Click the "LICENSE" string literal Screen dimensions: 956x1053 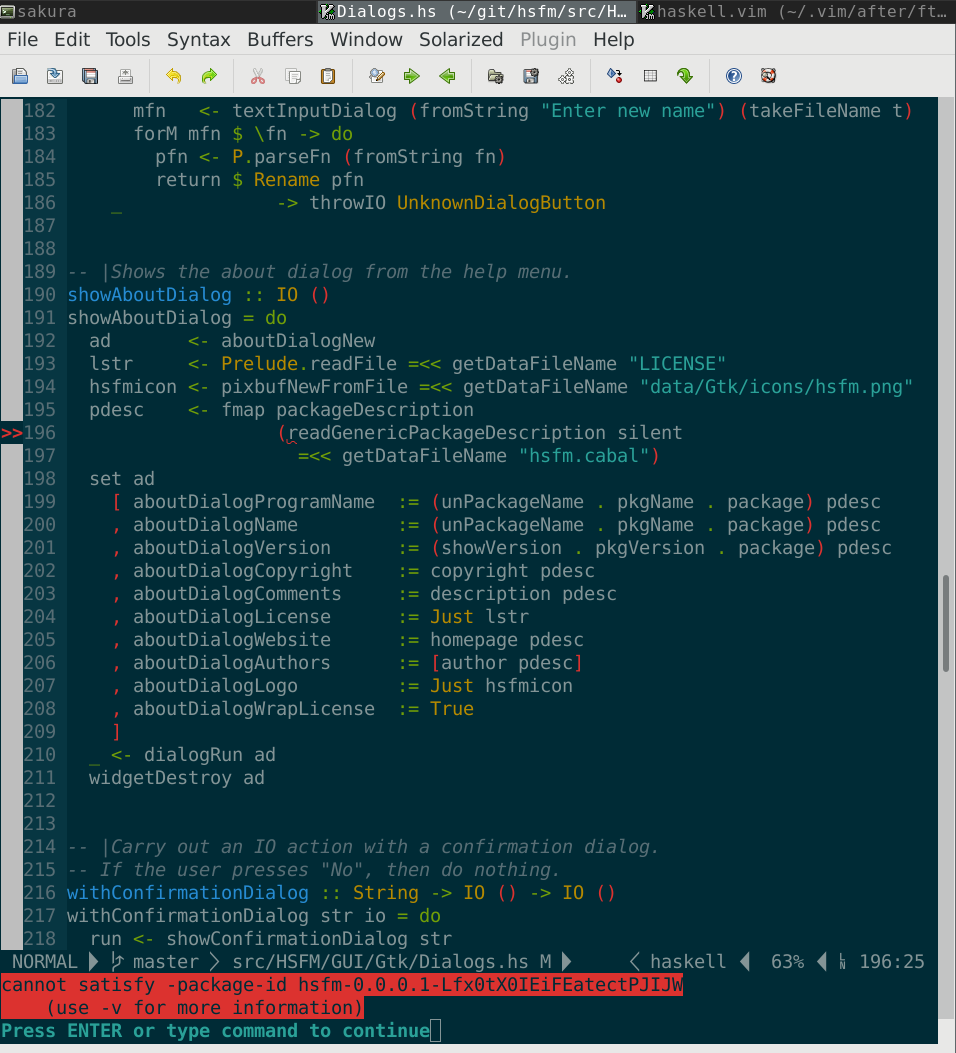click(x=677, y=364)
